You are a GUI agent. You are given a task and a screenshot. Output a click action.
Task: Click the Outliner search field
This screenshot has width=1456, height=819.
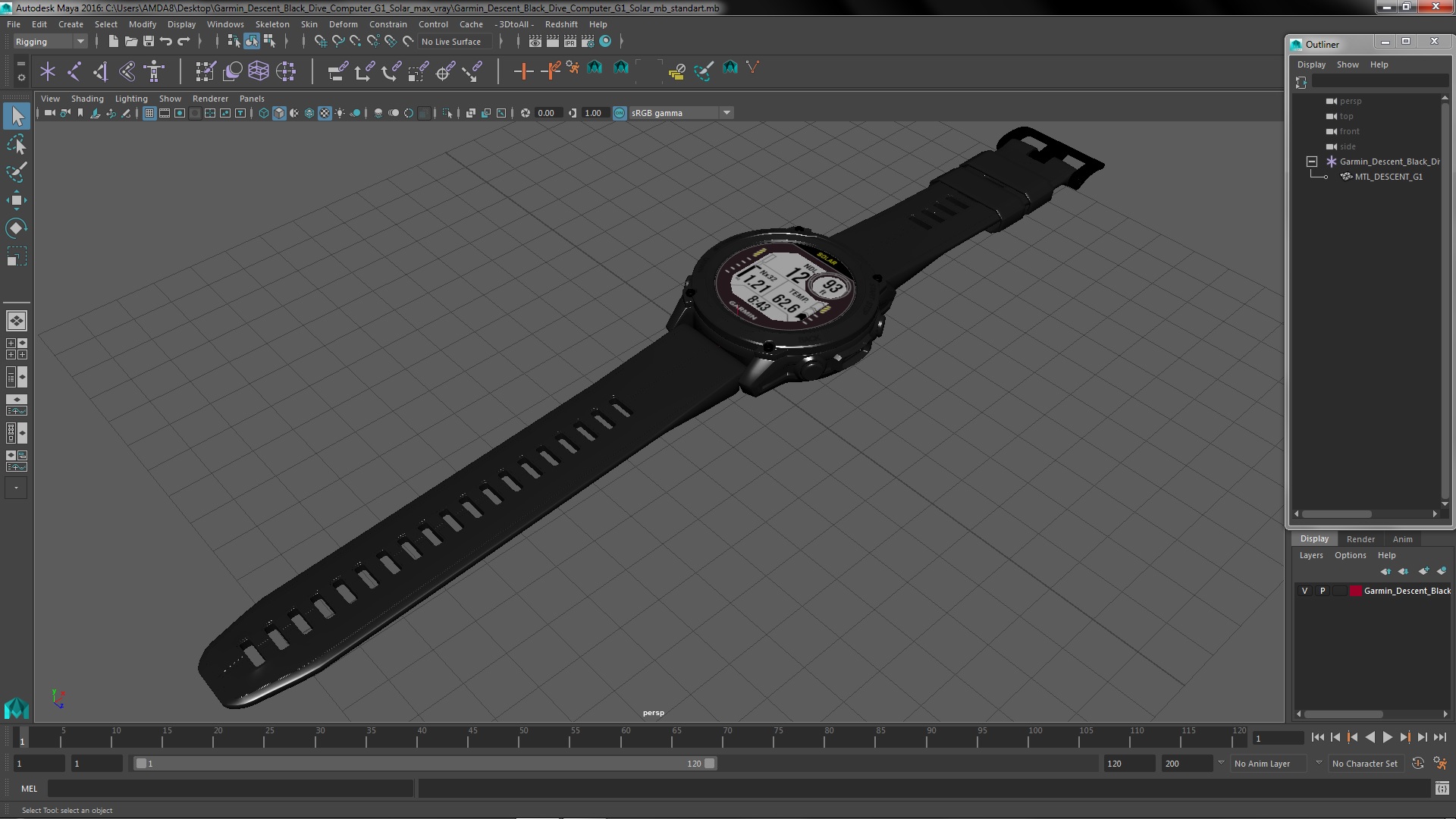[1380, 82]
